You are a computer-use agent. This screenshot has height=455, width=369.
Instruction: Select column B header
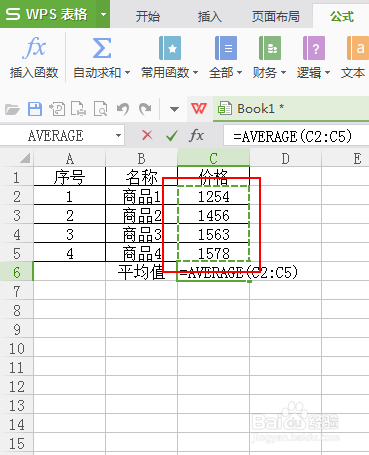point(141,158)
